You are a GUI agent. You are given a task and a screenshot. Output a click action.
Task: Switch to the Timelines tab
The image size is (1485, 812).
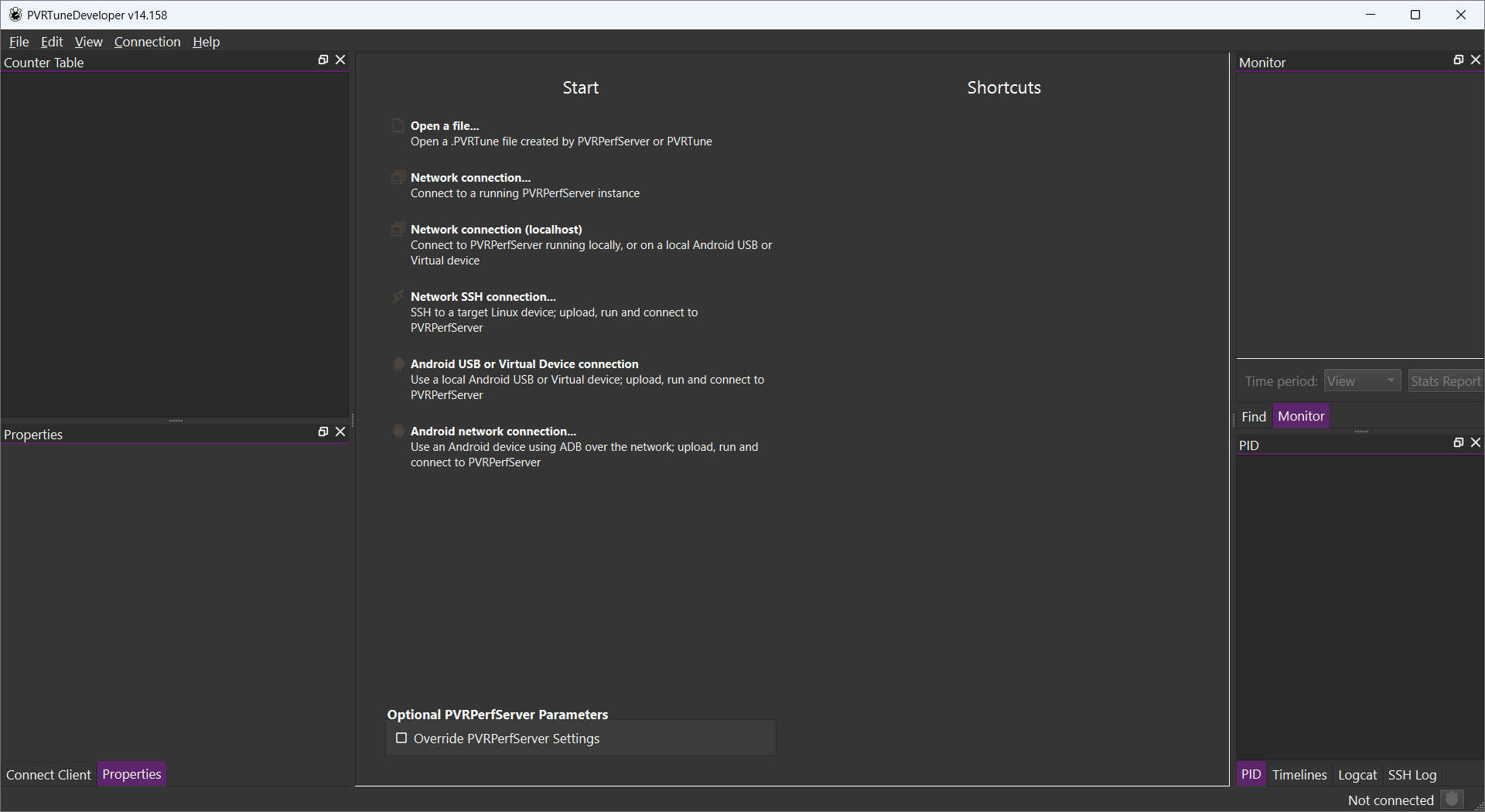pyautogui.click(x=1299, y=775)
